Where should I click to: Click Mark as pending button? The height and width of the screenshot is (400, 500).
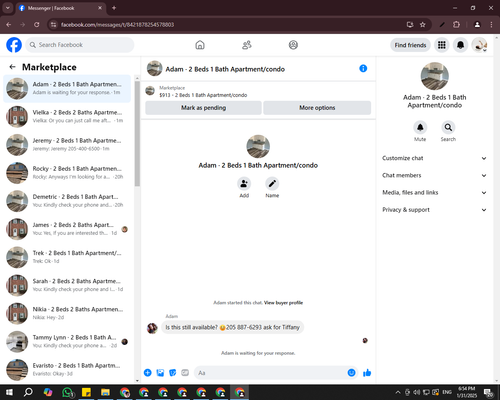click(x=203, y=108)
